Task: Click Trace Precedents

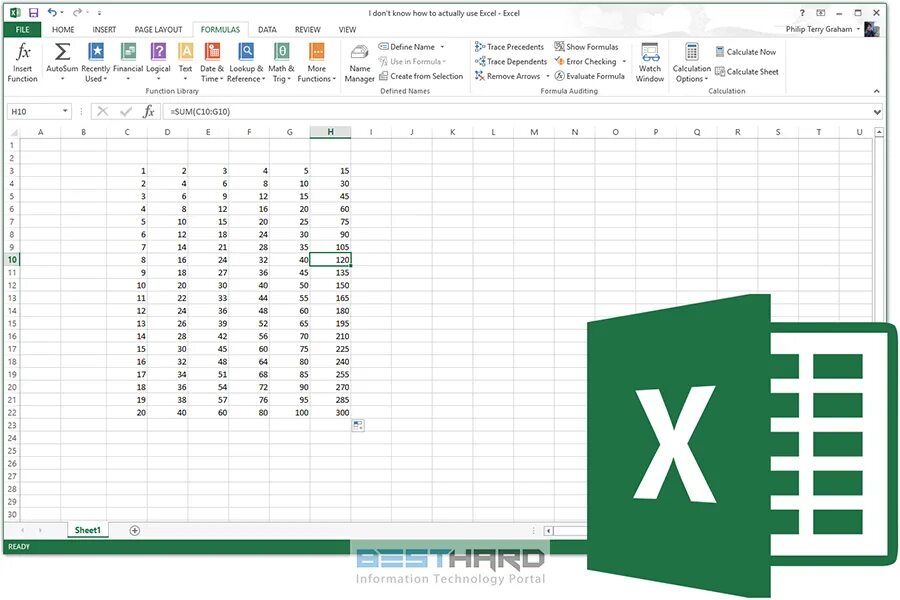Action: pyautogui.click(x=509, y=47)
